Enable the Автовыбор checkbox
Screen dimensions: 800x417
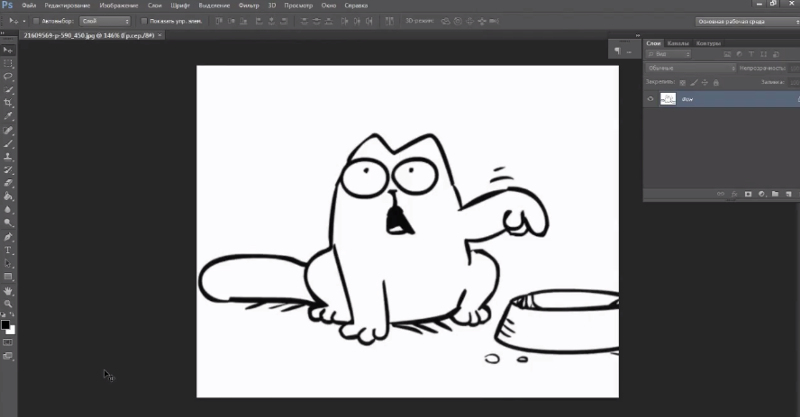36,21
